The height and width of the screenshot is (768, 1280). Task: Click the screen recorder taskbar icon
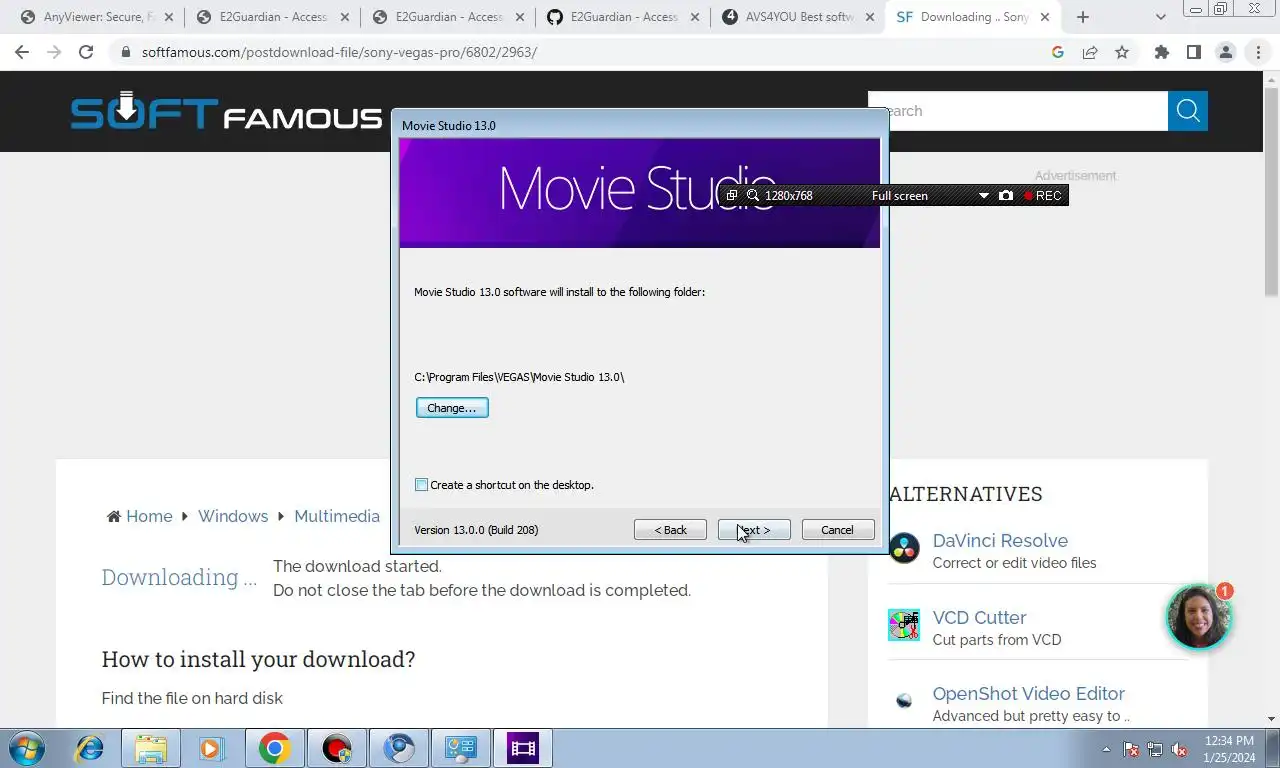pyautogui.click(x=337, y=748)
